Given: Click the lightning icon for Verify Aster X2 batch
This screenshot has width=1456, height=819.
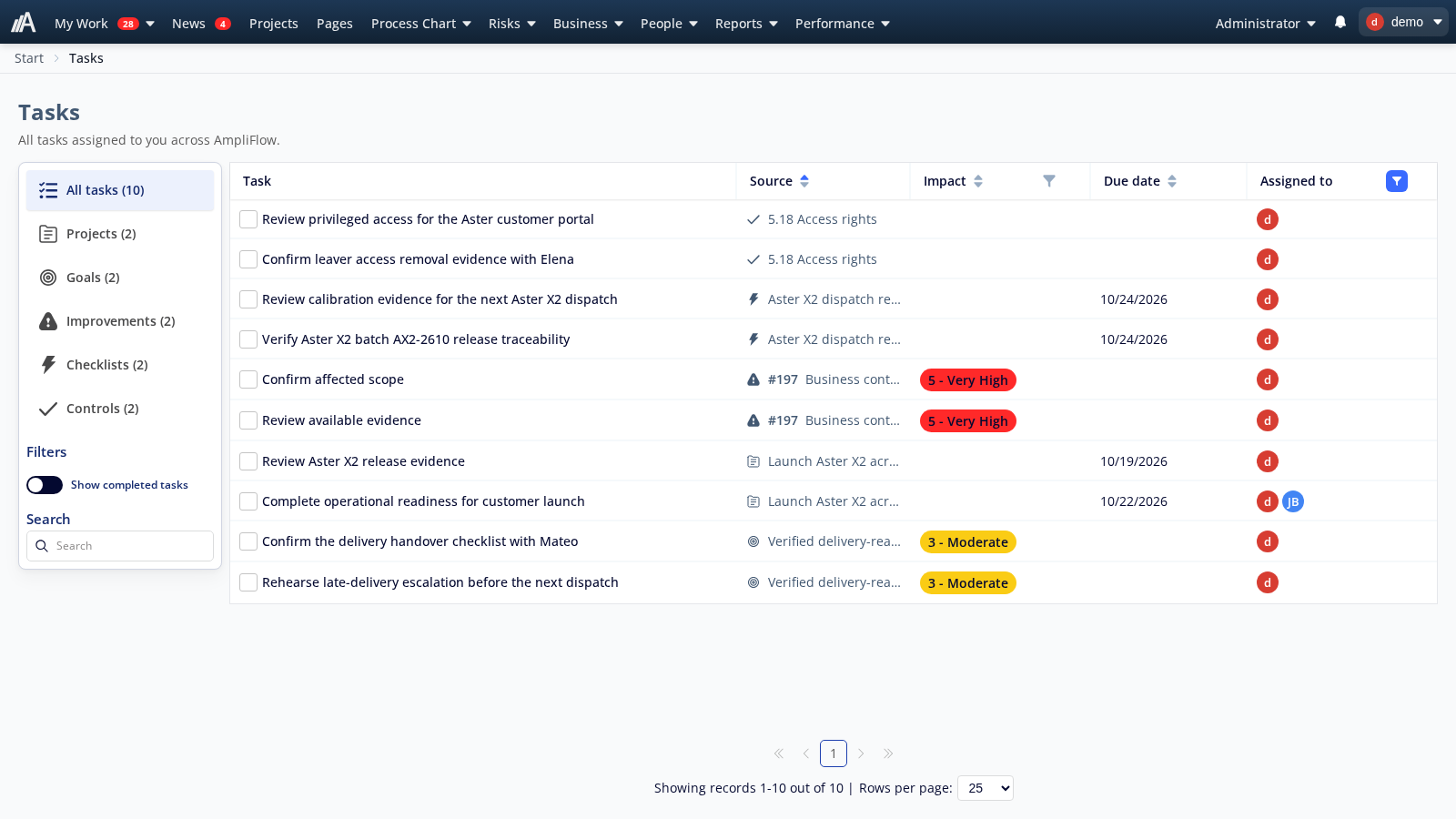Looking at the screenshot, I should (x=753, y=339).
